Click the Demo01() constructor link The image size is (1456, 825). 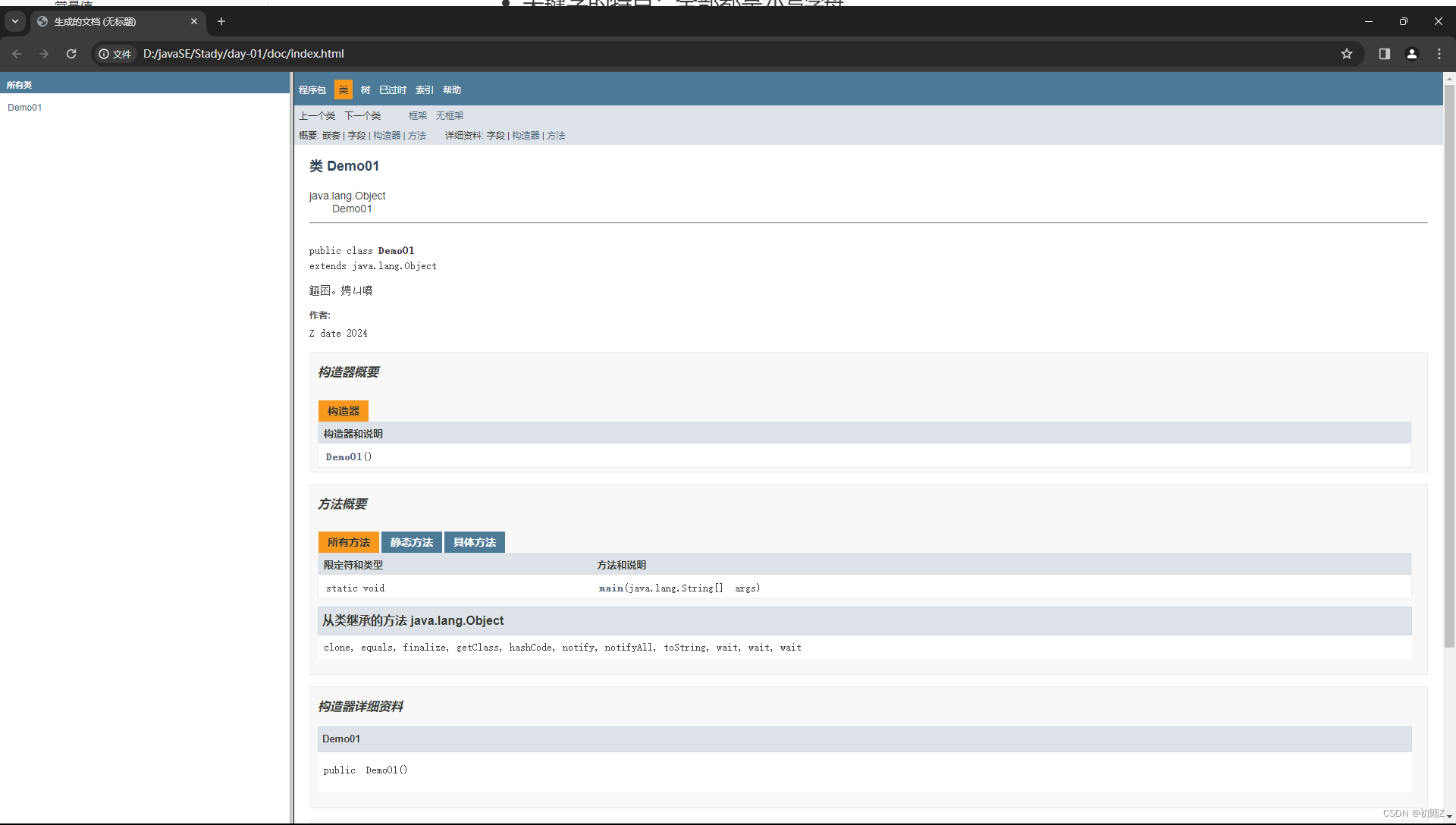(344, 457)
